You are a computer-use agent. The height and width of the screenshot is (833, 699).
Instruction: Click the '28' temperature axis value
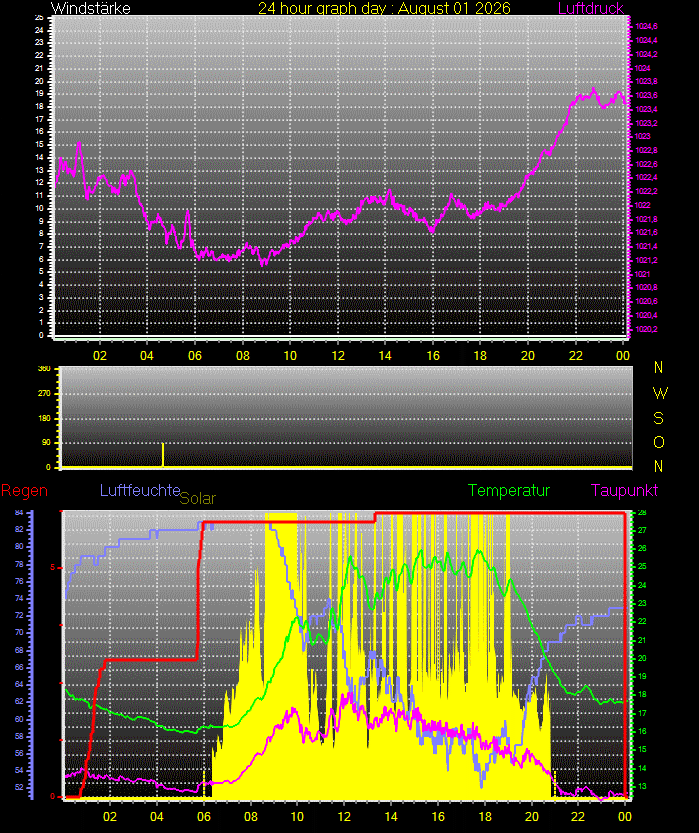point(642,513)
